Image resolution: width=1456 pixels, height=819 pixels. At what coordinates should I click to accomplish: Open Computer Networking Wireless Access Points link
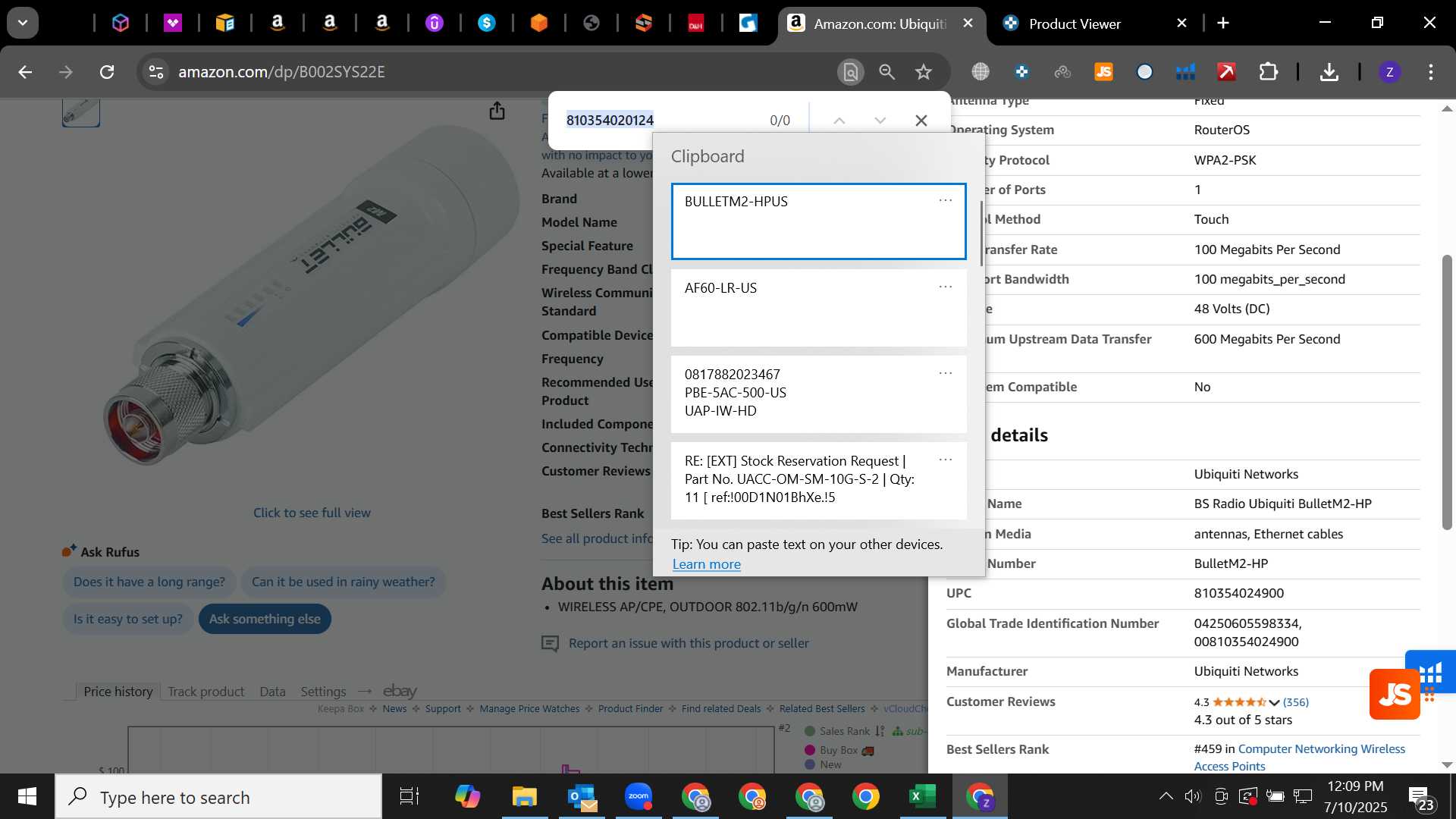click(1299, 757)
